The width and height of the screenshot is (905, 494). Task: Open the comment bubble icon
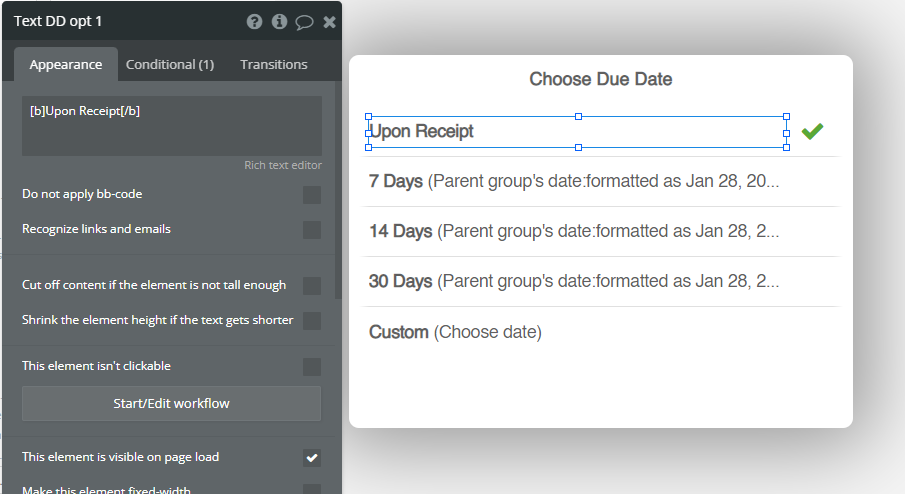click(304, 21)
